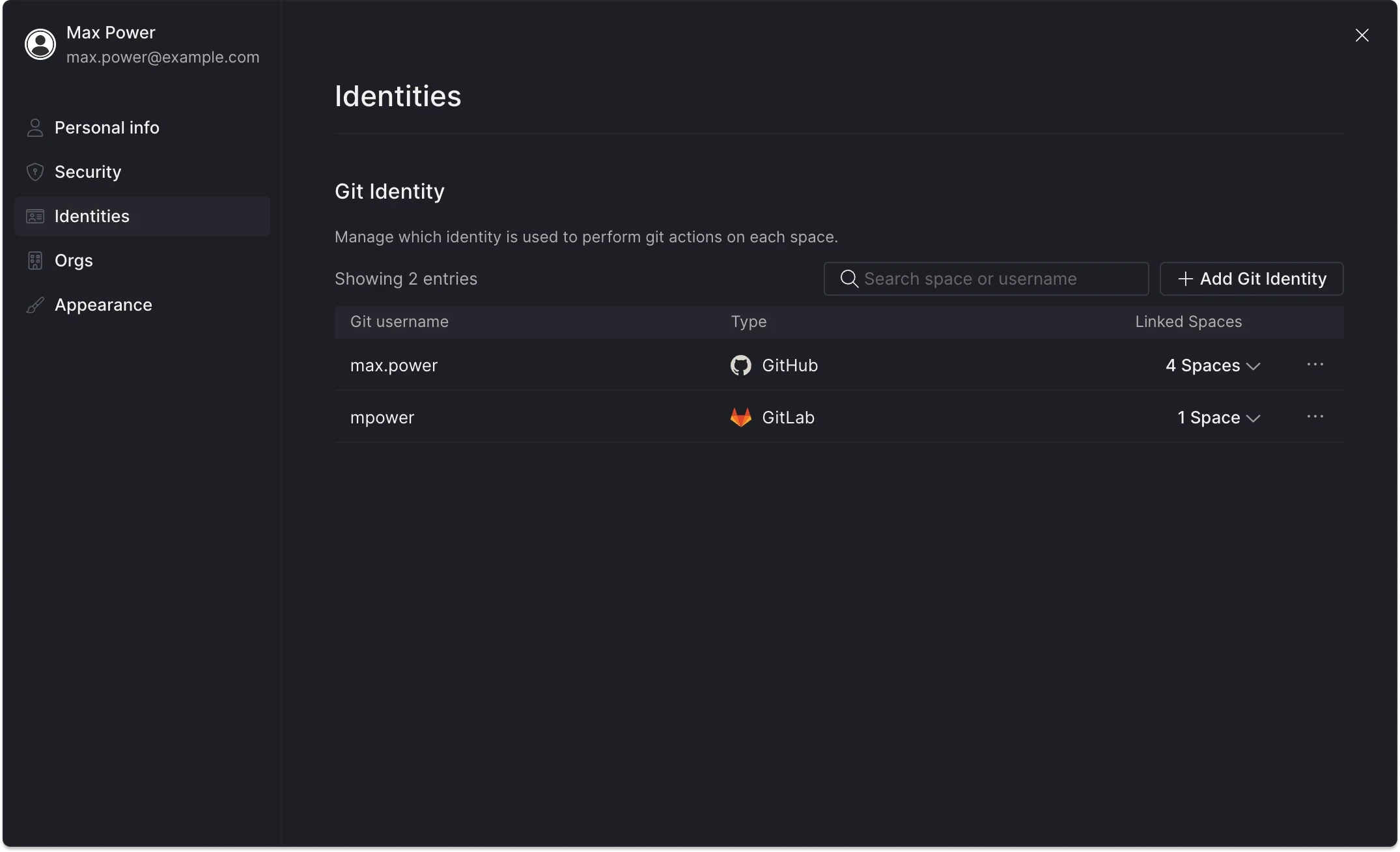The width and height of the screenshot is (1400, 852).
Task: Click the max.power@example.com email text
Action: [x=163, y=57]
